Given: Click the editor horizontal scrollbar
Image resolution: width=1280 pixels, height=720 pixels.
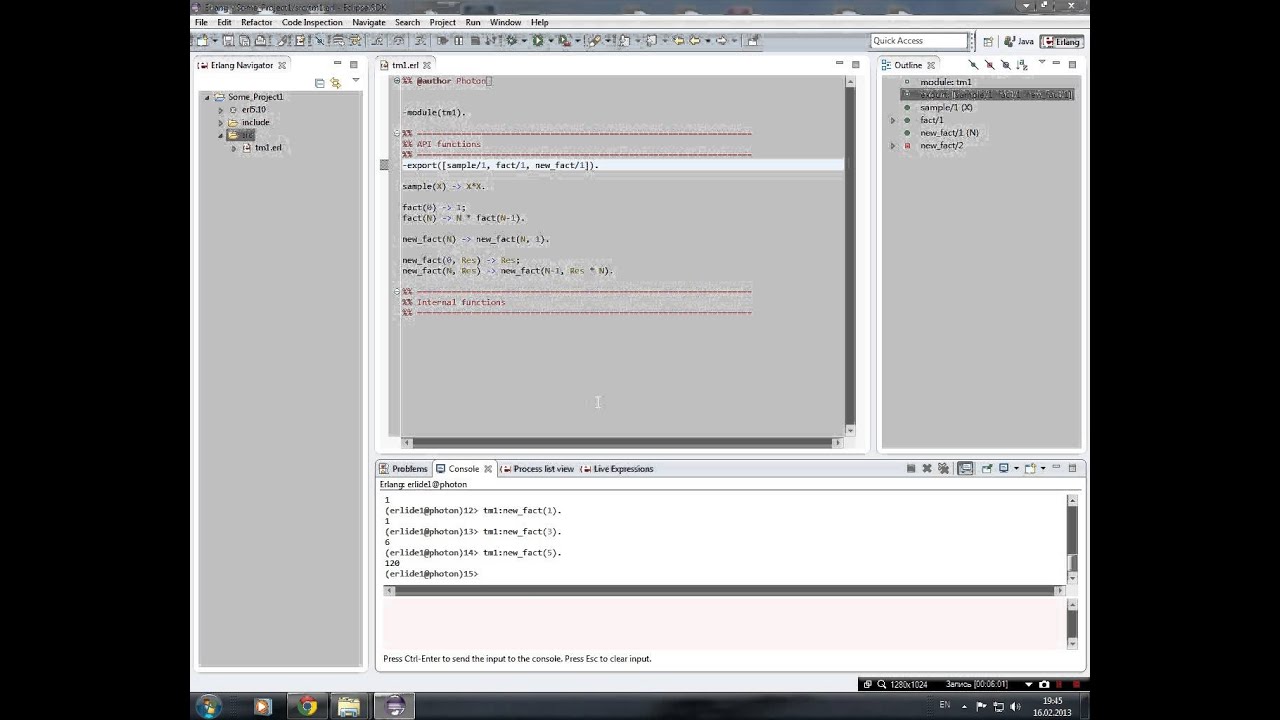Looking at the screenshot, I should (x=620, y=442).
